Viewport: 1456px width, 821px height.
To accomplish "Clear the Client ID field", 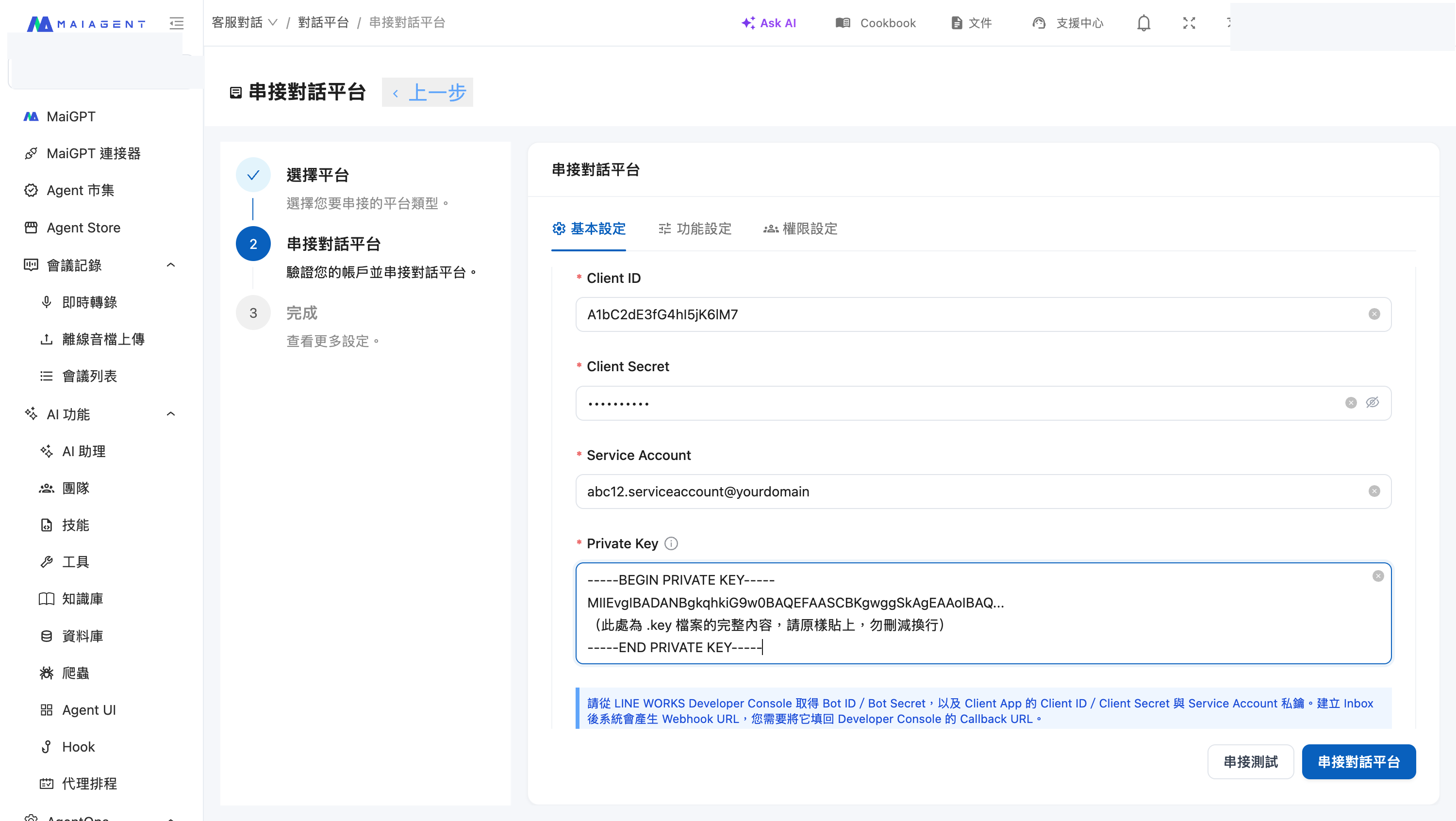I will (x=1374, y=314).
